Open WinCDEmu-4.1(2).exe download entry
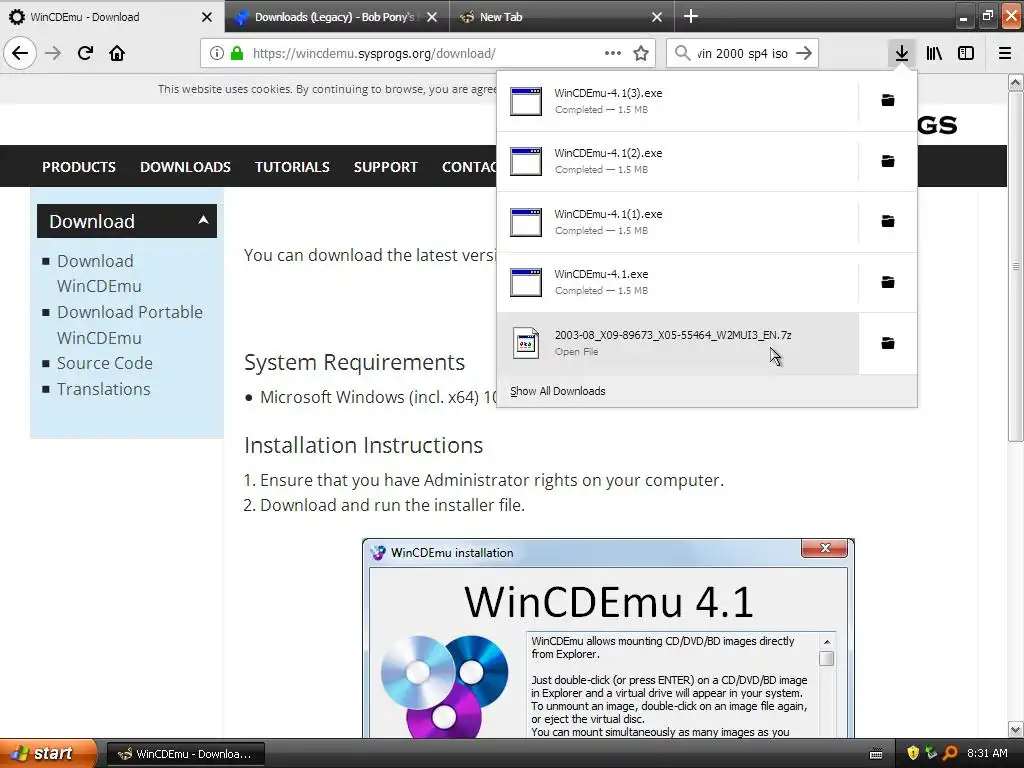 [677, 161]
